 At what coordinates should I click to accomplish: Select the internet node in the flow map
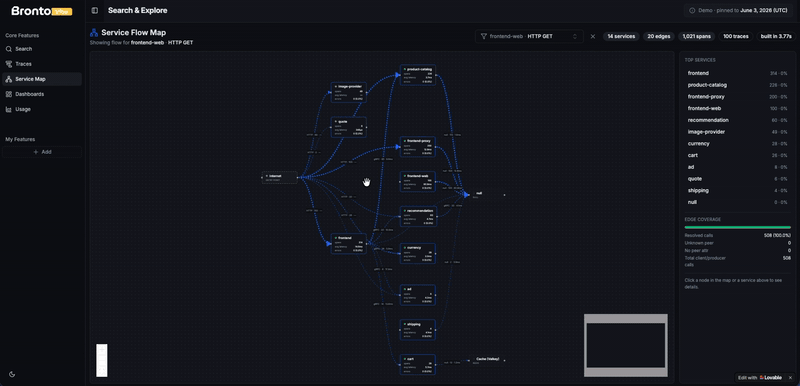tap(280, 177)
